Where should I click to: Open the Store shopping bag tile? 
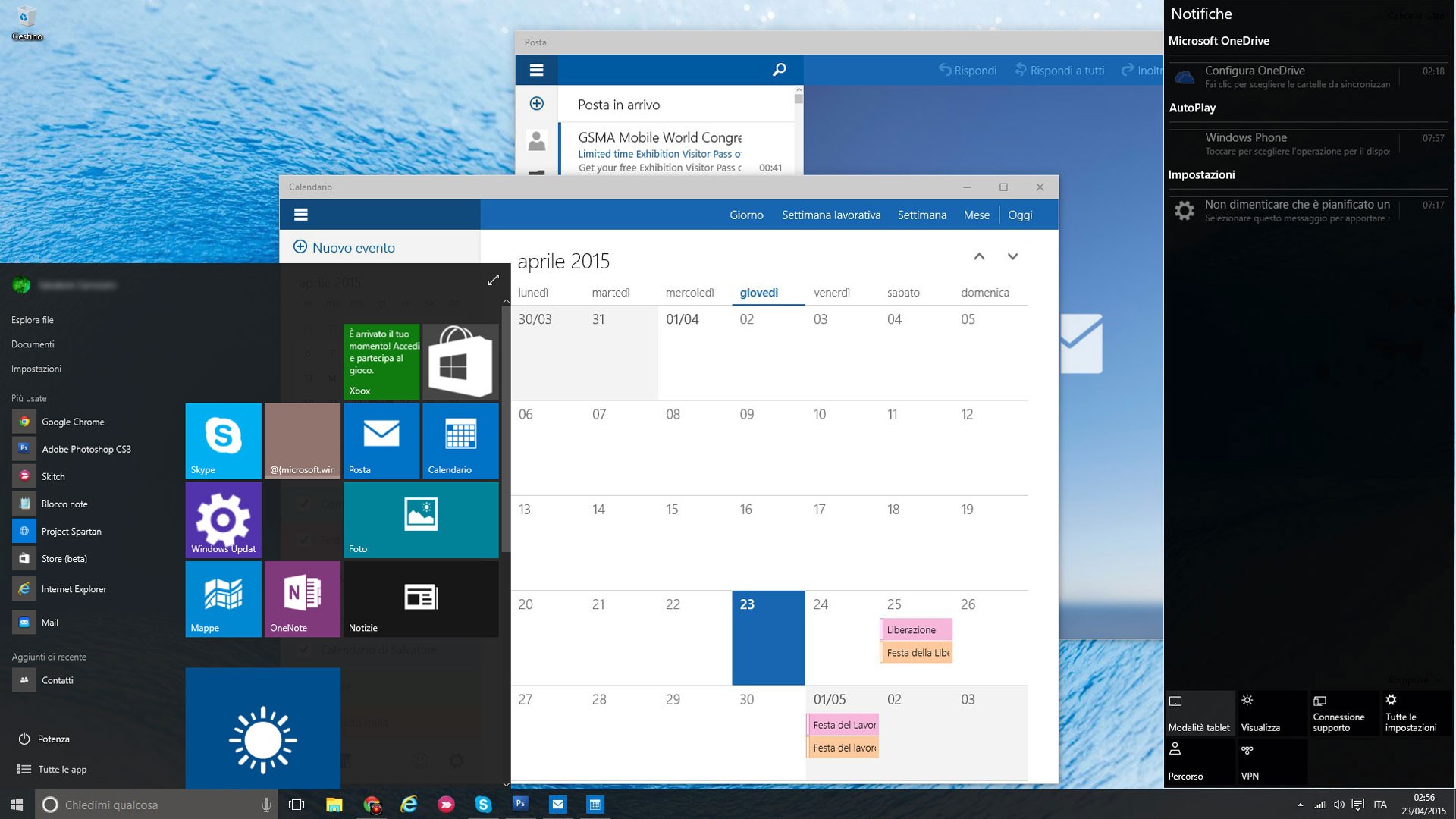point(460,362)
